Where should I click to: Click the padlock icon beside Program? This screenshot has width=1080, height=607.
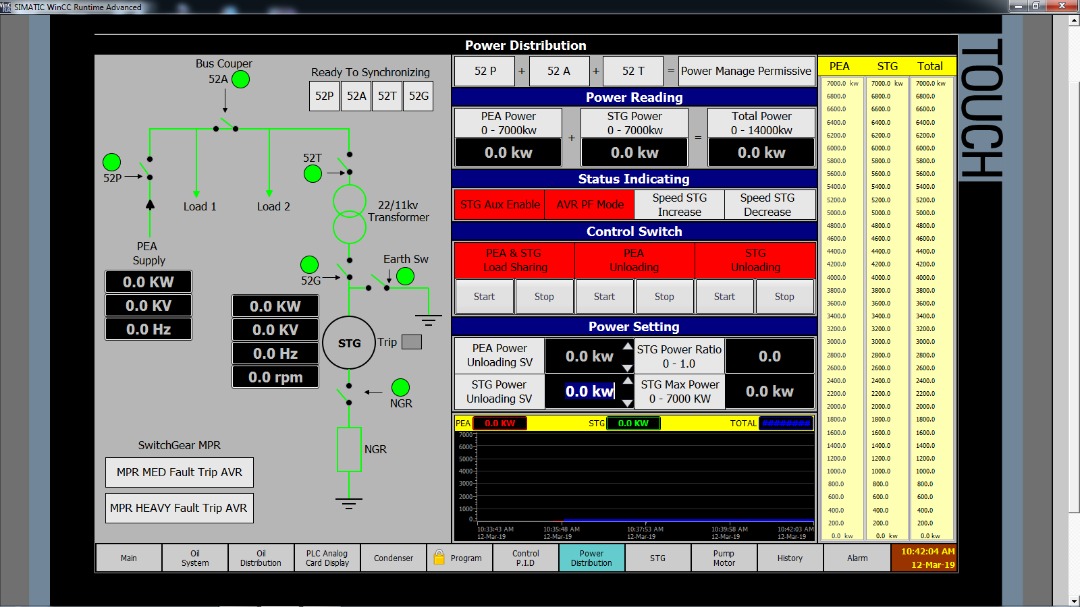[438, 557]
